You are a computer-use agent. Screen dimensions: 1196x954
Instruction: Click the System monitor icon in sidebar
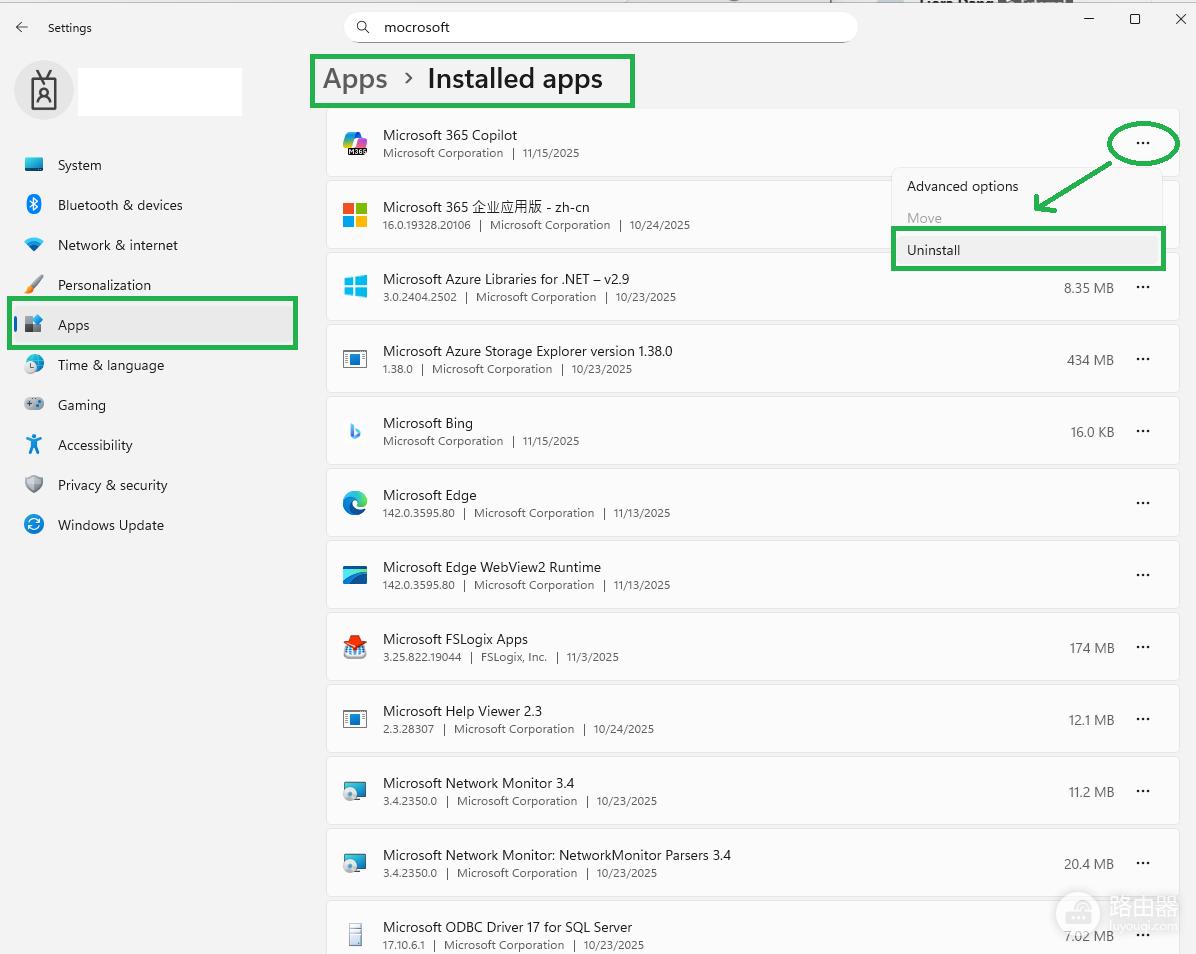tap(34, 165)
